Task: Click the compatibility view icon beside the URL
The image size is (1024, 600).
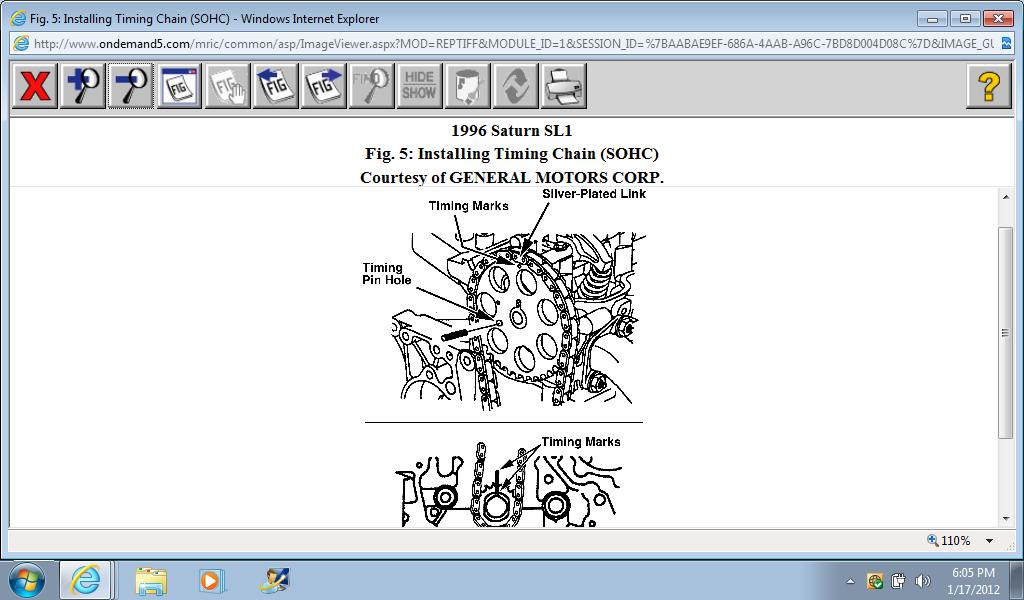Action: (1006, 44)
